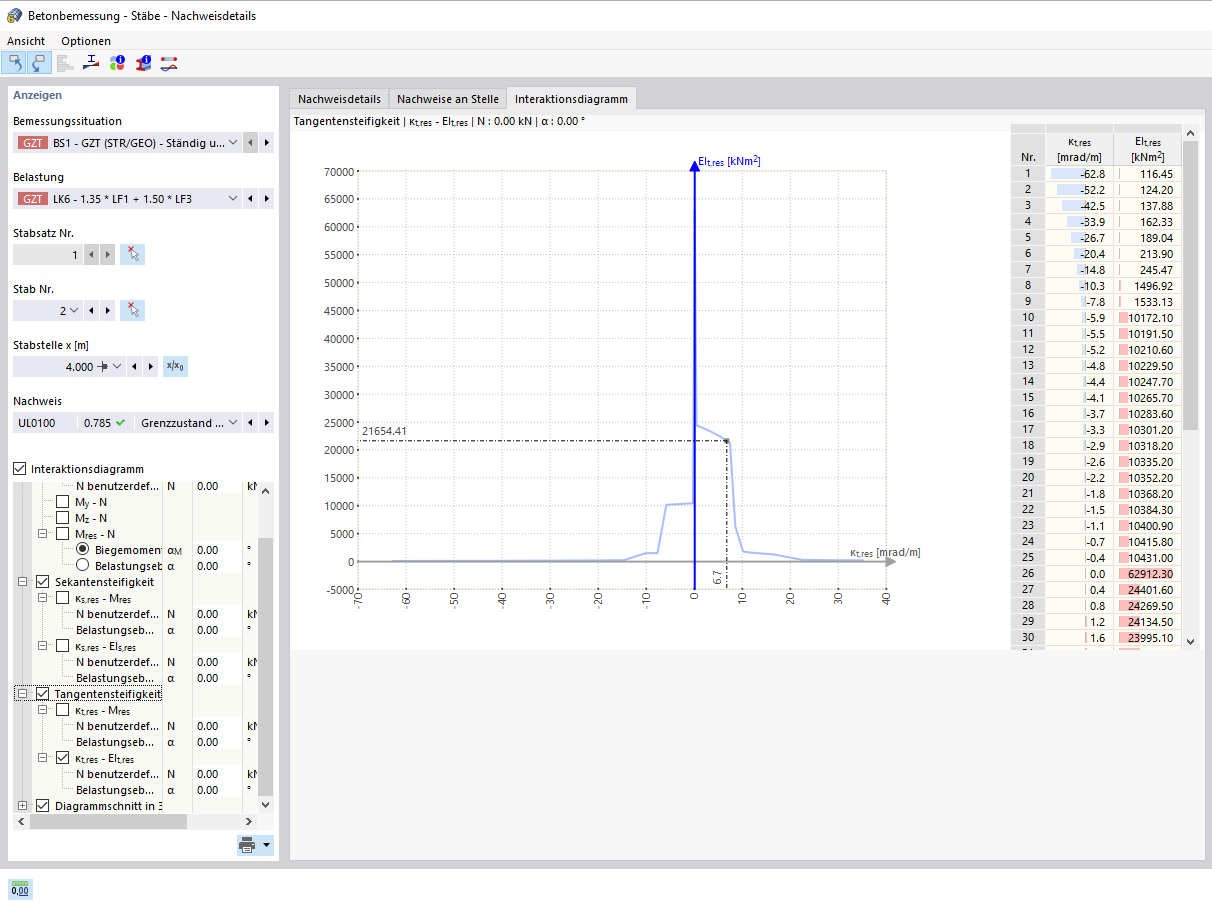Click the printer icon

click(x=247, y=846)
